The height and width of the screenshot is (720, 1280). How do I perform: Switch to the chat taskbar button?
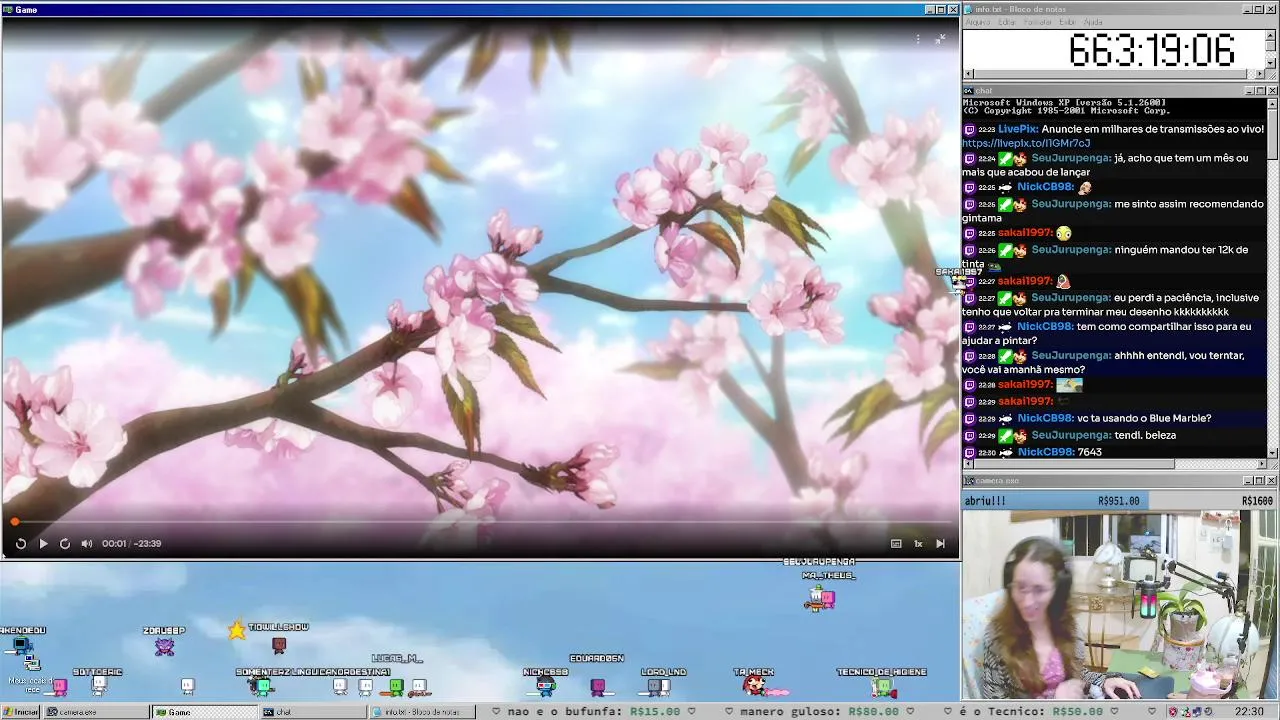[311, 712]
